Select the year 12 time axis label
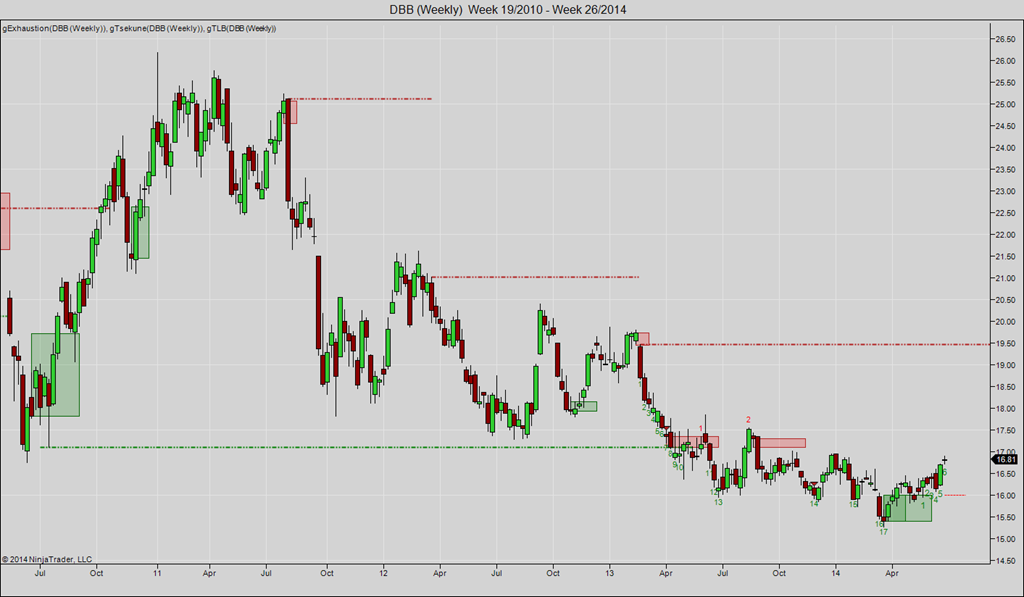The width and height of the screenshot is (1024, 597). coord(383,573)
